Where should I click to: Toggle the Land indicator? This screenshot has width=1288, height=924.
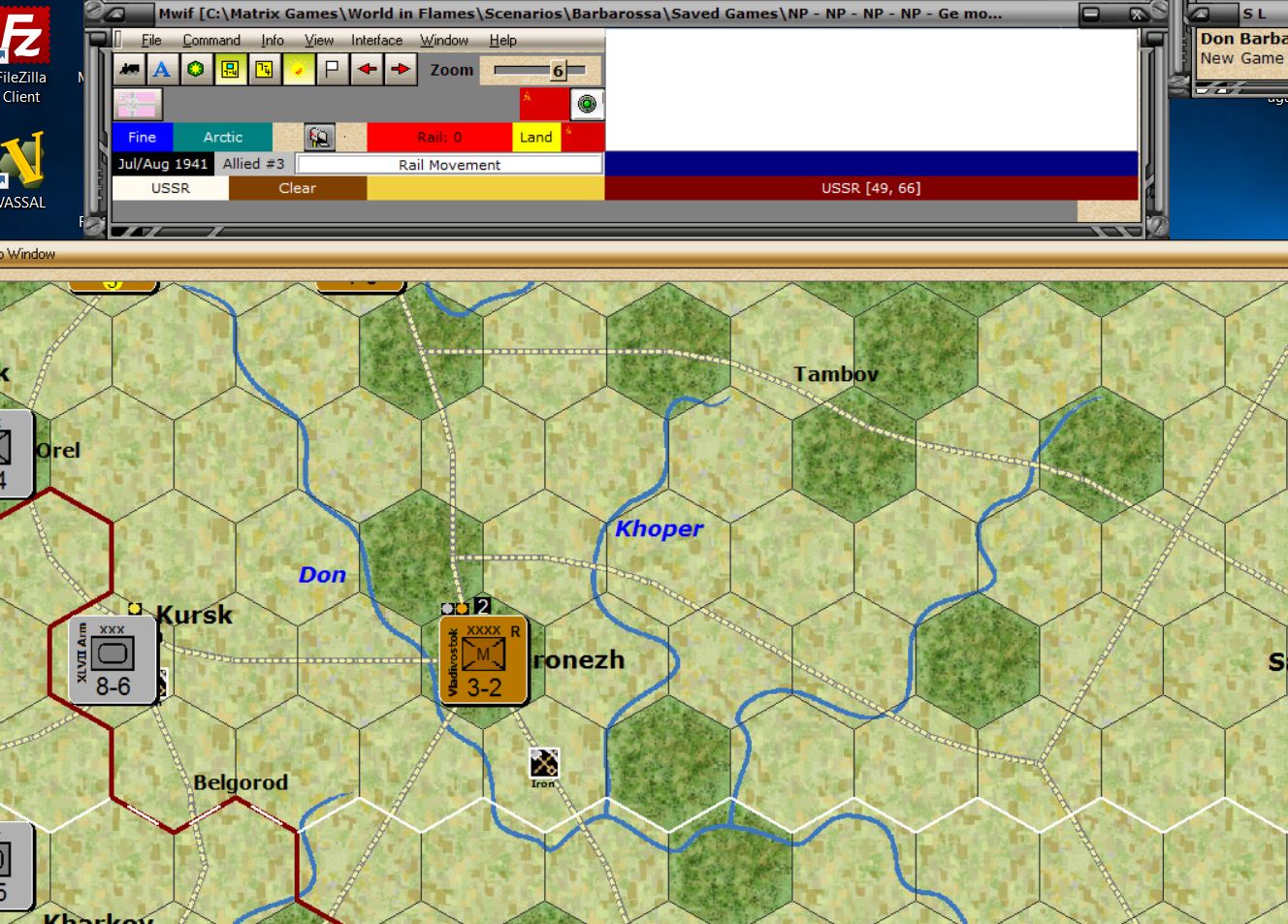point(535,137)
